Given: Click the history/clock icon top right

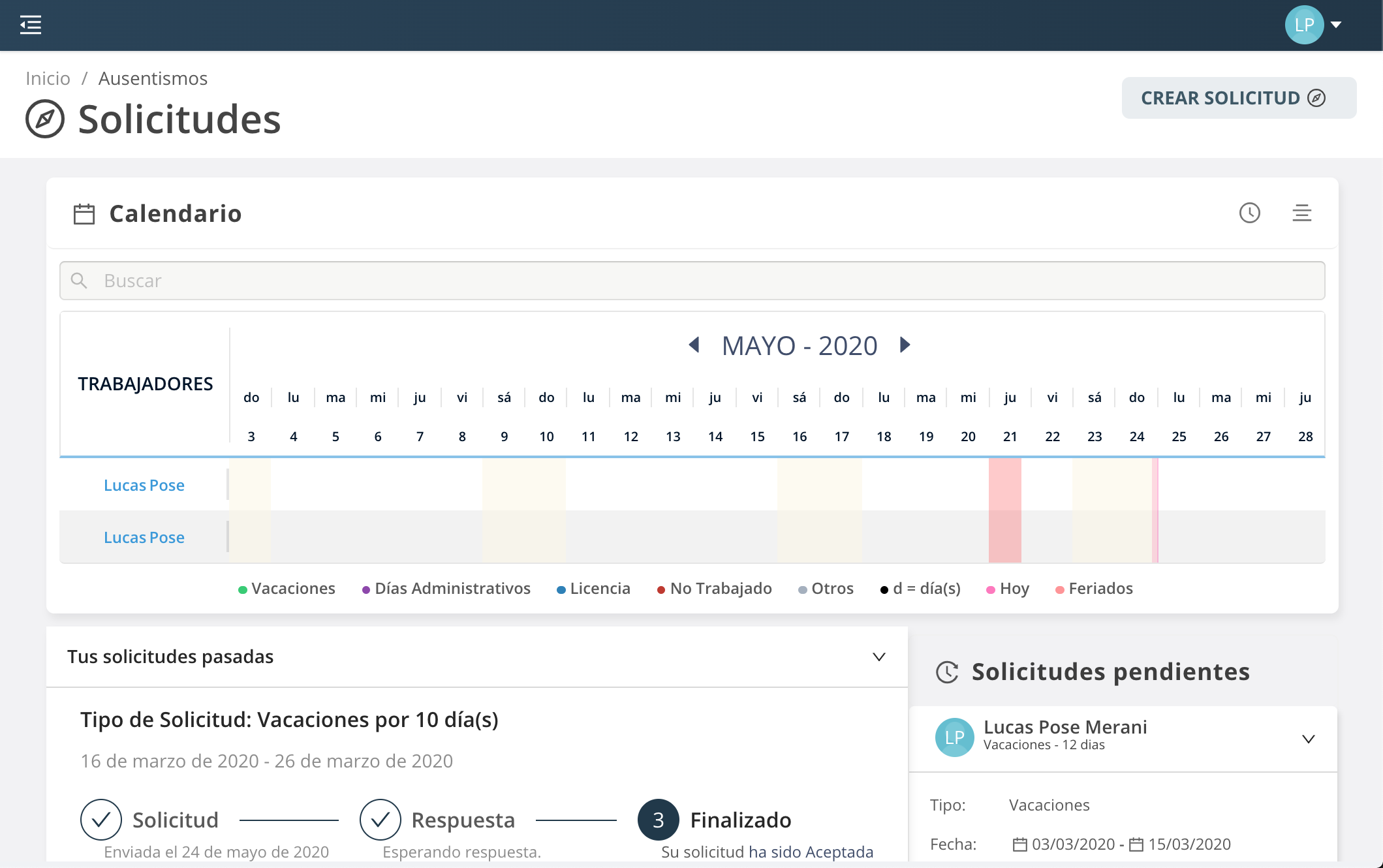Looking at the screenshot, I should click(x=1250, y=213).
